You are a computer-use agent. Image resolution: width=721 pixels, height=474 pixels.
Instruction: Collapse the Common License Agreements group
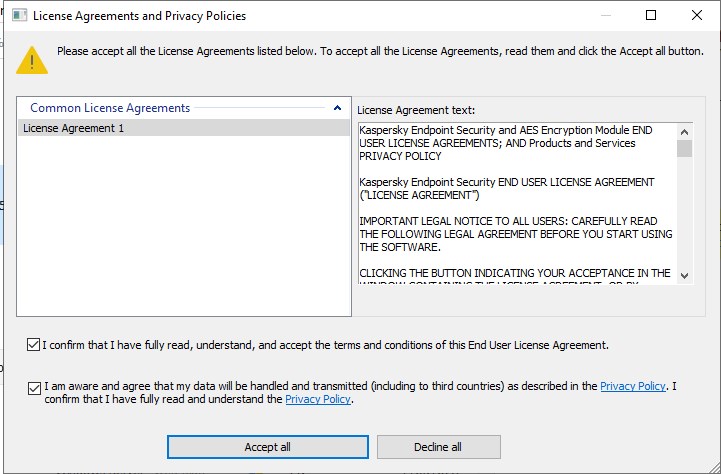[337, 108]
